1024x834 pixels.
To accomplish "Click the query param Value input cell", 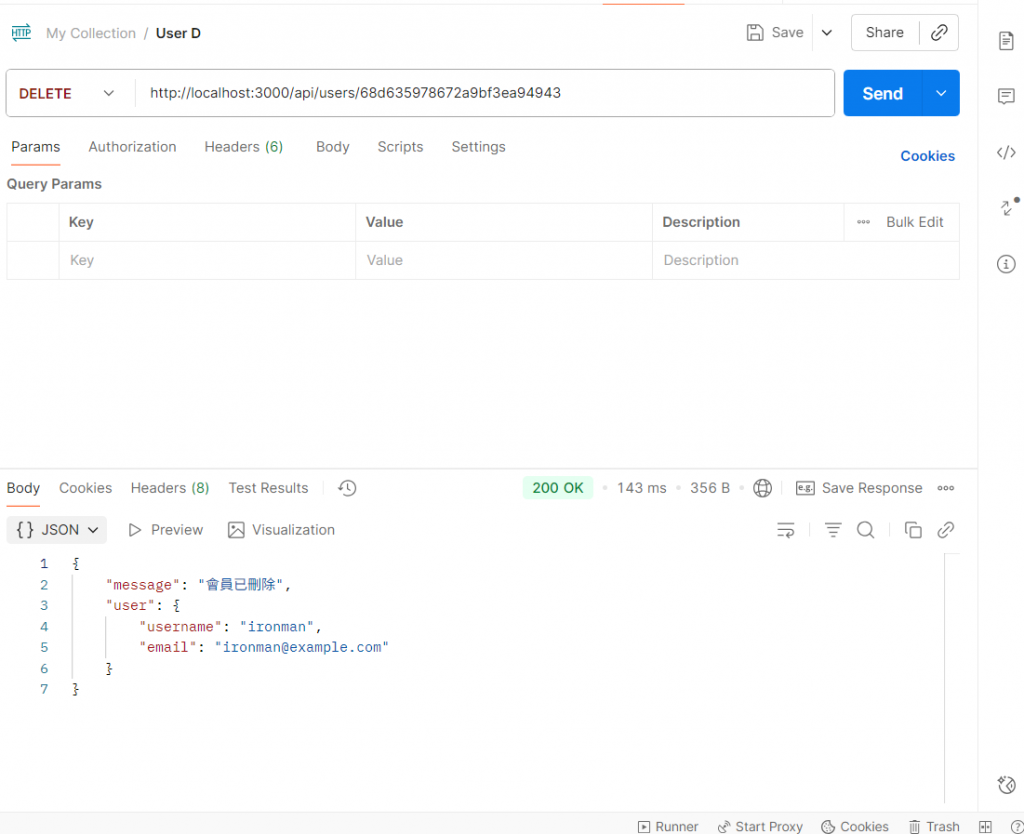I will click(504, 261).
